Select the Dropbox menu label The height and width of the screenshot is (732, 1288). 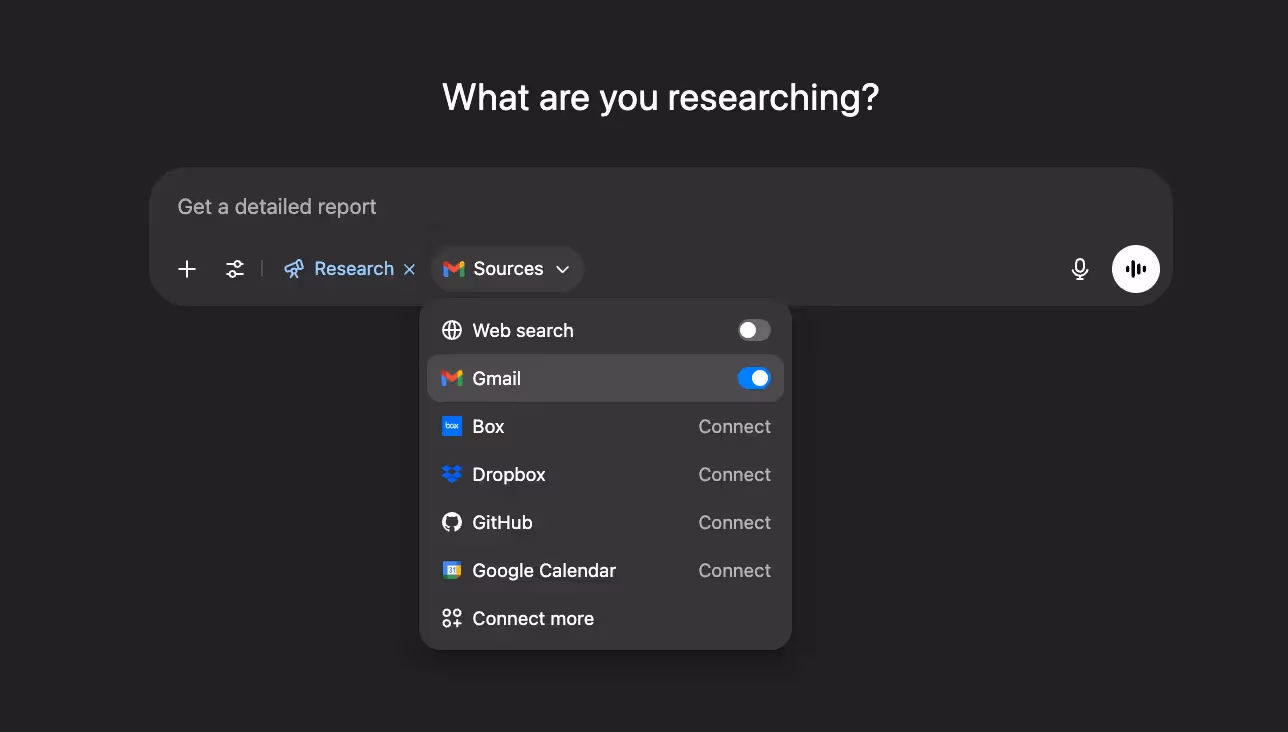[509, 474]
